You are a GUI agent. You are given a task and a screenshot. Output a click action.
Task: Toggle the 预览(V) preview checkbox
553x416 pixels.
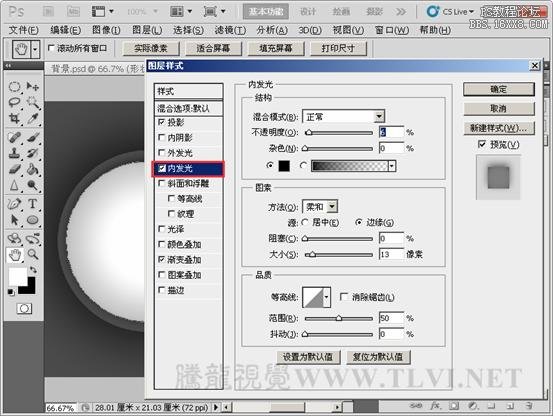point(482,144)
